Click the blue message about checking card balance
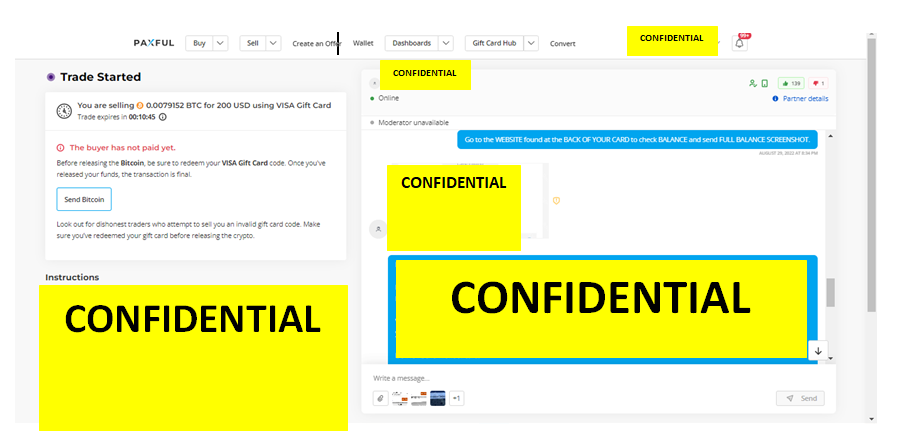The image size is (908, 446). click(x=637, y=140)
